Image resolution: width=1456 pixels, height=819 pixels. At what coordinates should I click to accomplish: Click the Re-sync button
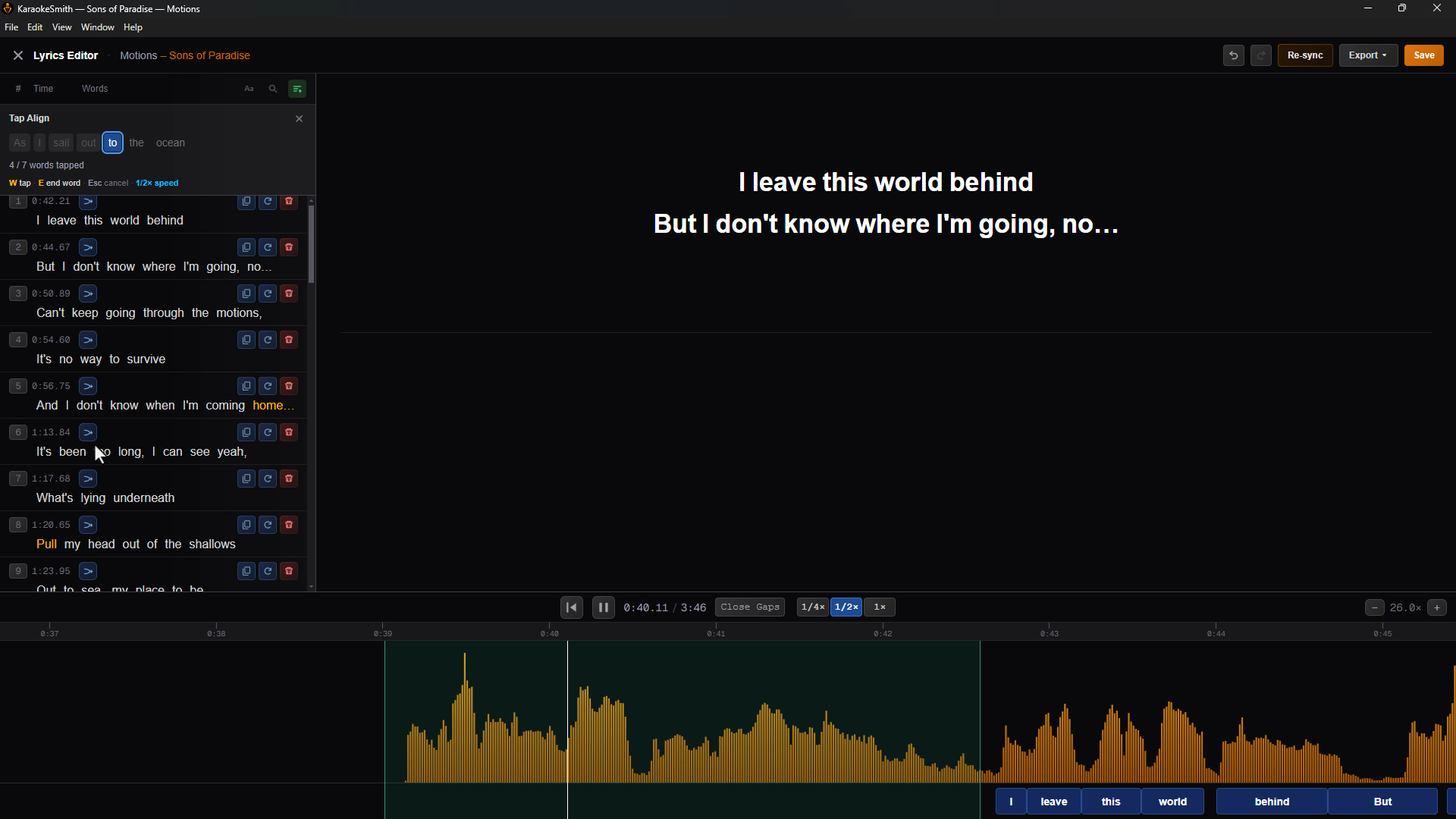[1305, 55]
